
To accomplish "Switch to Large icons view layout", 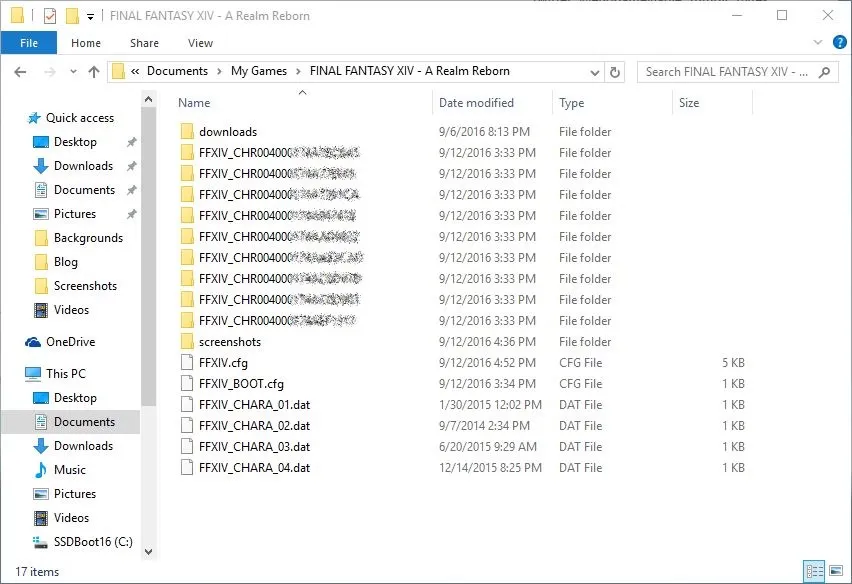I will pyautogui.click(x=836, y=572).
